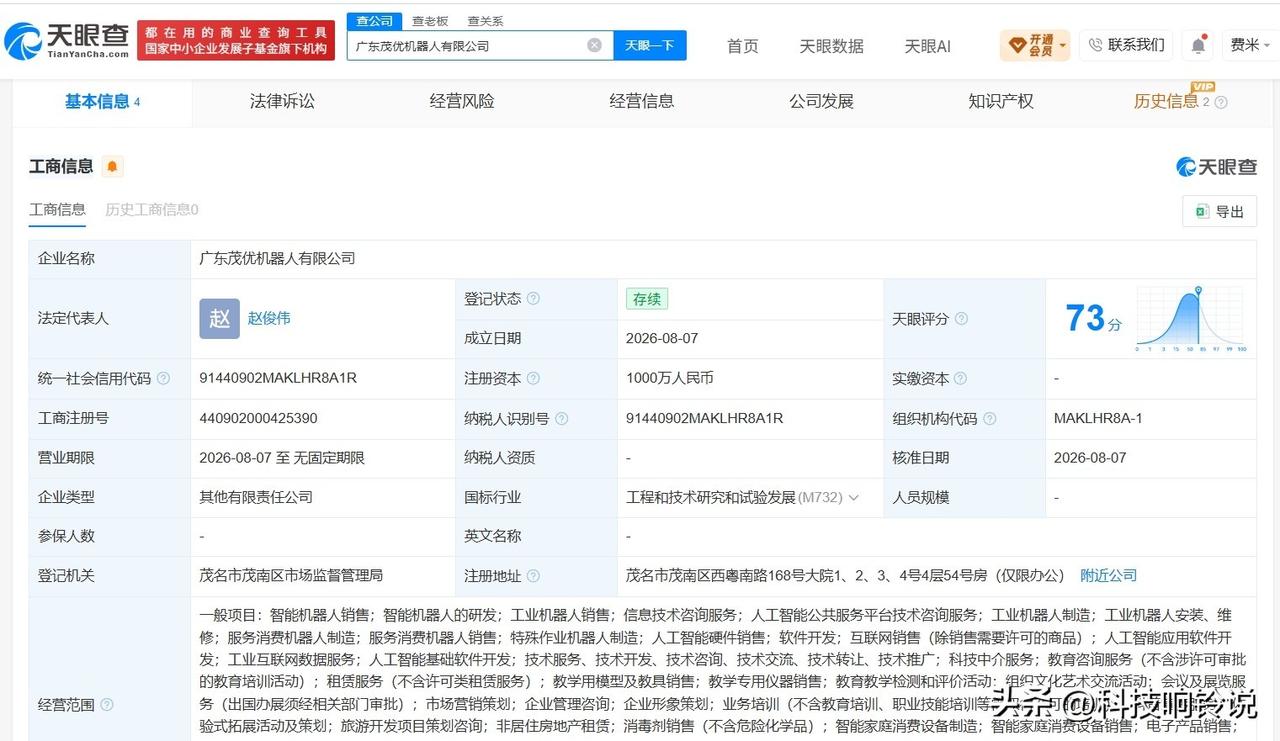Viewport: 1280px width, 741px height.
Task: Expand the 国标行业 M732 chevron
Action: (853, 498)
